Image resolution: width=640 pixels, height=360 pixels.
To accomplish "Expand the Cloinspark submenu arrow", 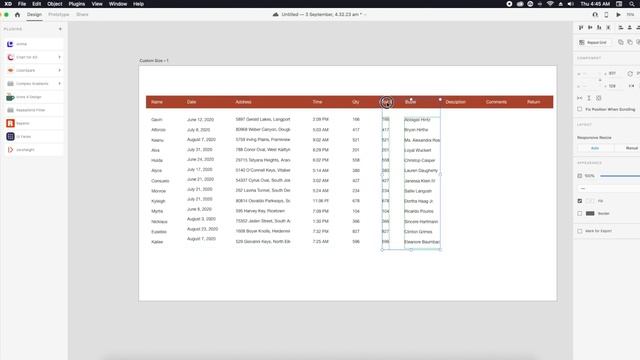I will [x=60, y=70].
